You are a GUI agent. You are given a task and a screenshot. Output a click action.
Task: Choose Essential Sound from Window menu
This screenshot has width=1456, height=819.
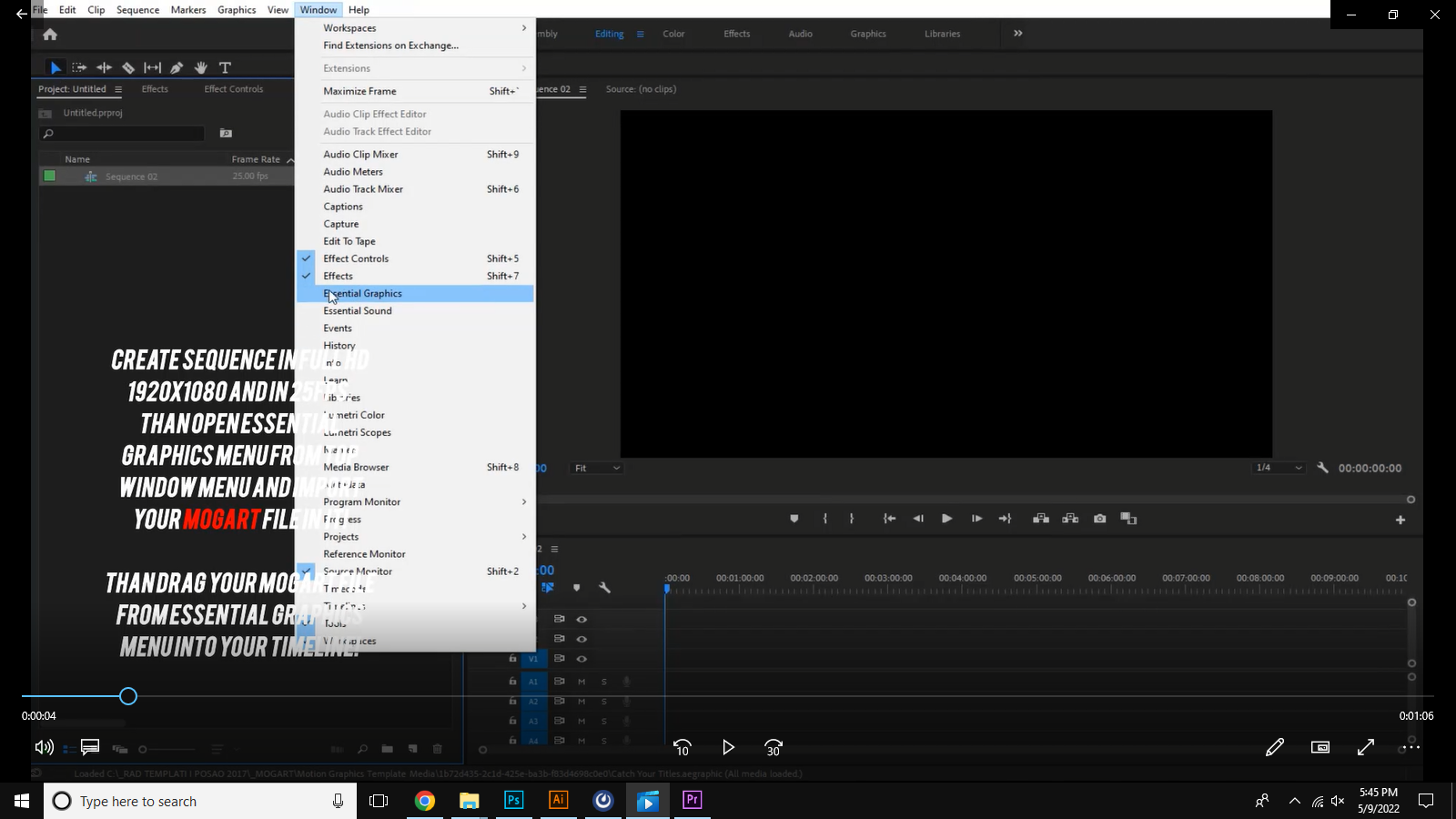(415, 311)
